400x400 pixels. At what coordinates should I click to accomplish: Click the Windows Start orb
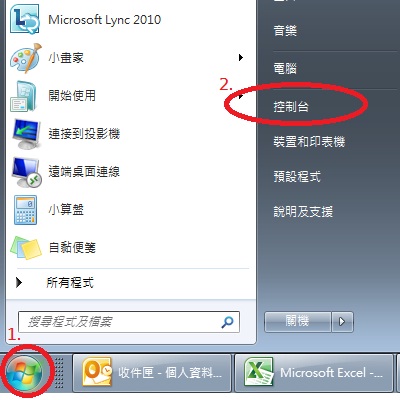[x=24, y=373]
